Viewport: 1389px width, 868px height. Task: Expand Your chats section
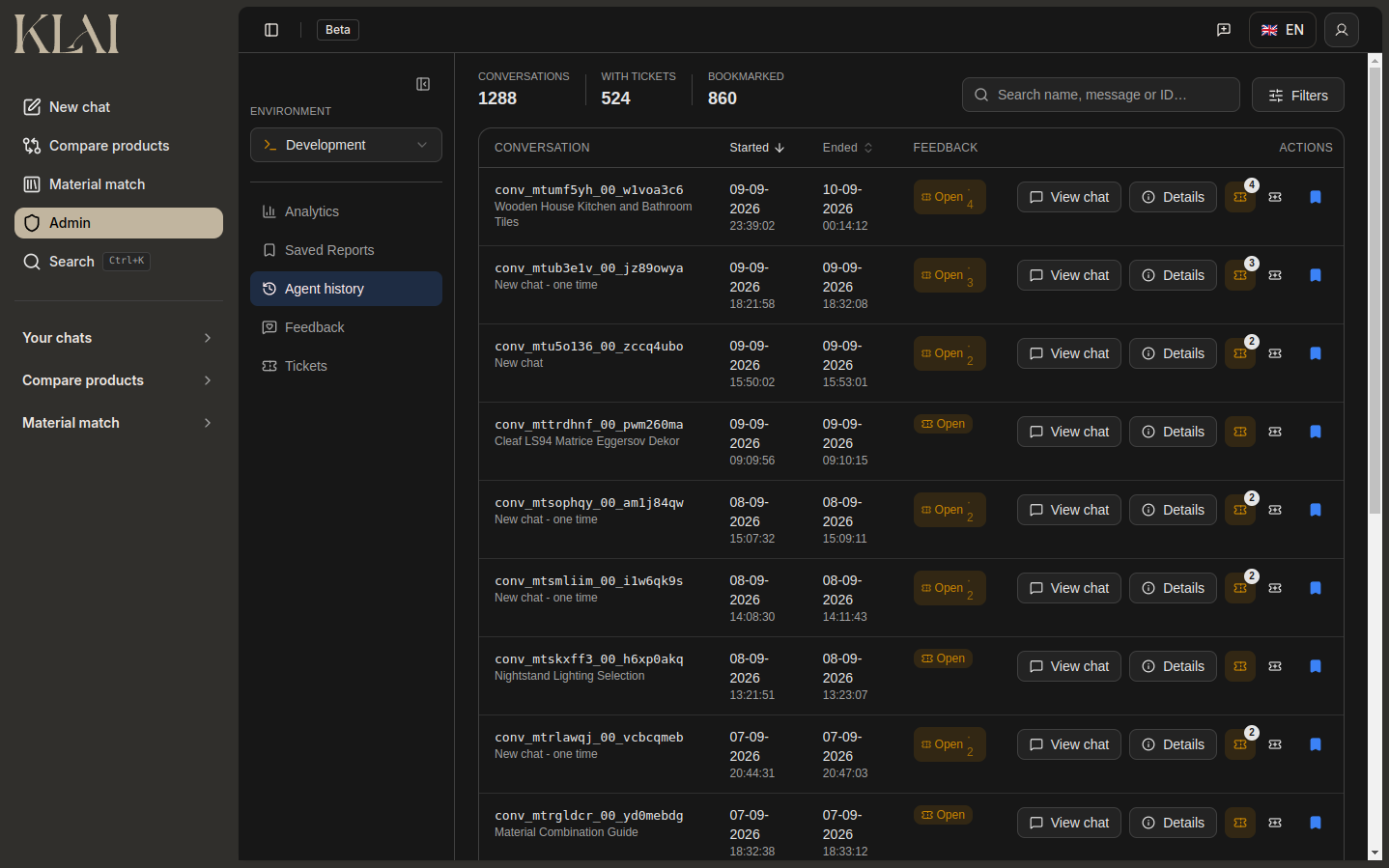119,338
